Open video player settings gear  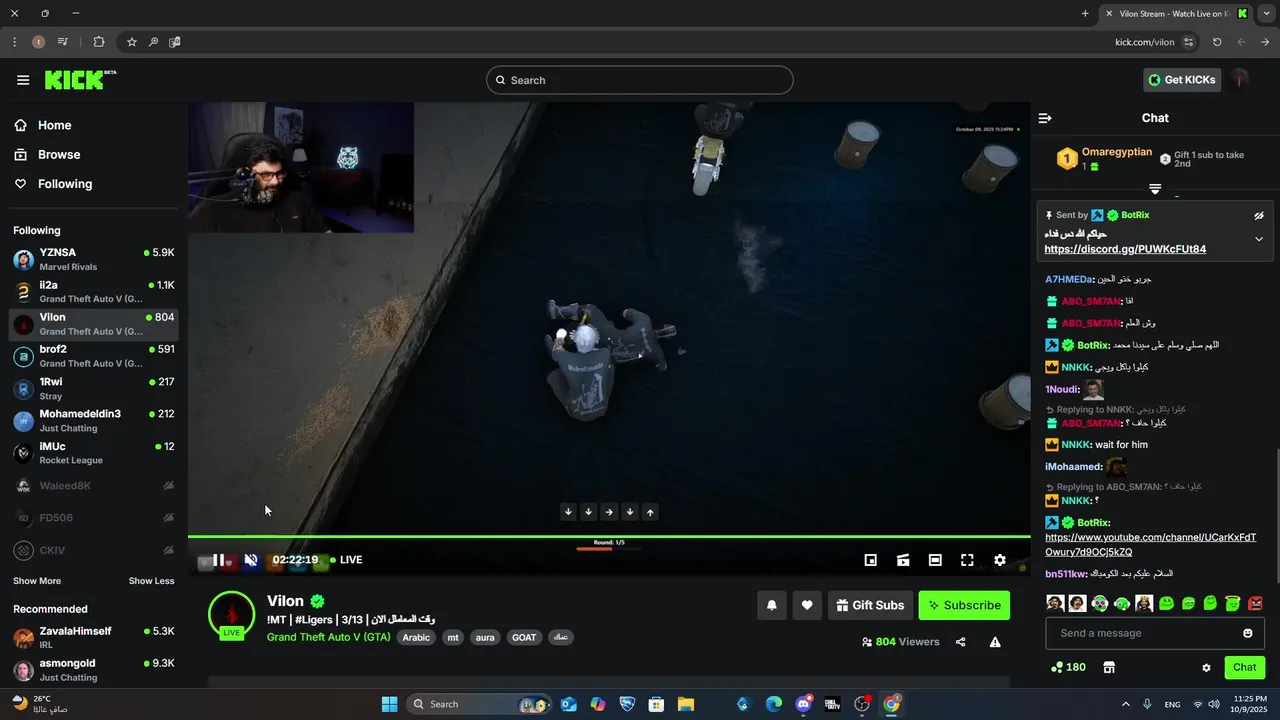point(999,560)
